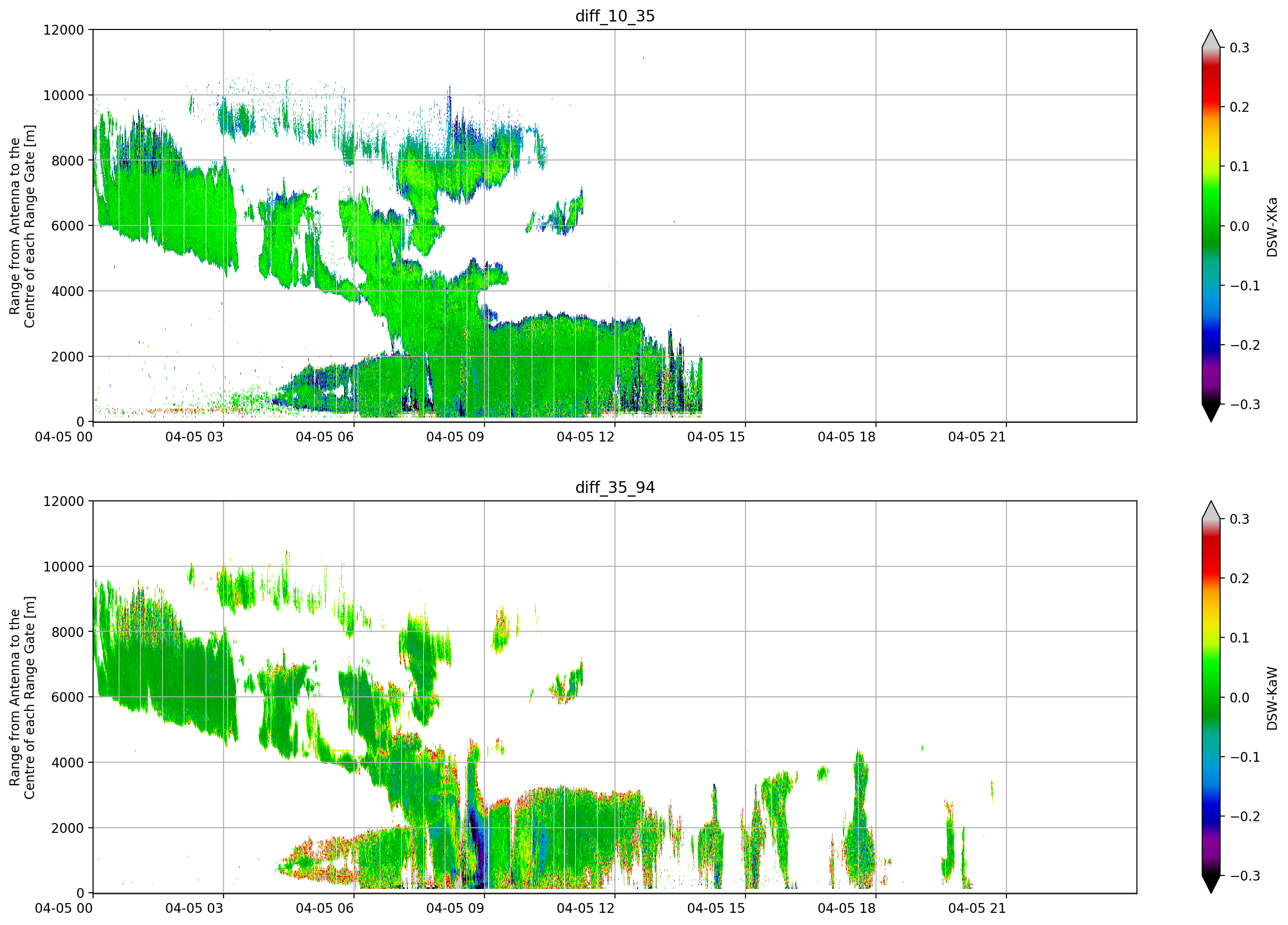Click the 04-05 09 tick under diff_35_94
The image size is (1288, 925).
pyautogui.click(x=456, y=908)
